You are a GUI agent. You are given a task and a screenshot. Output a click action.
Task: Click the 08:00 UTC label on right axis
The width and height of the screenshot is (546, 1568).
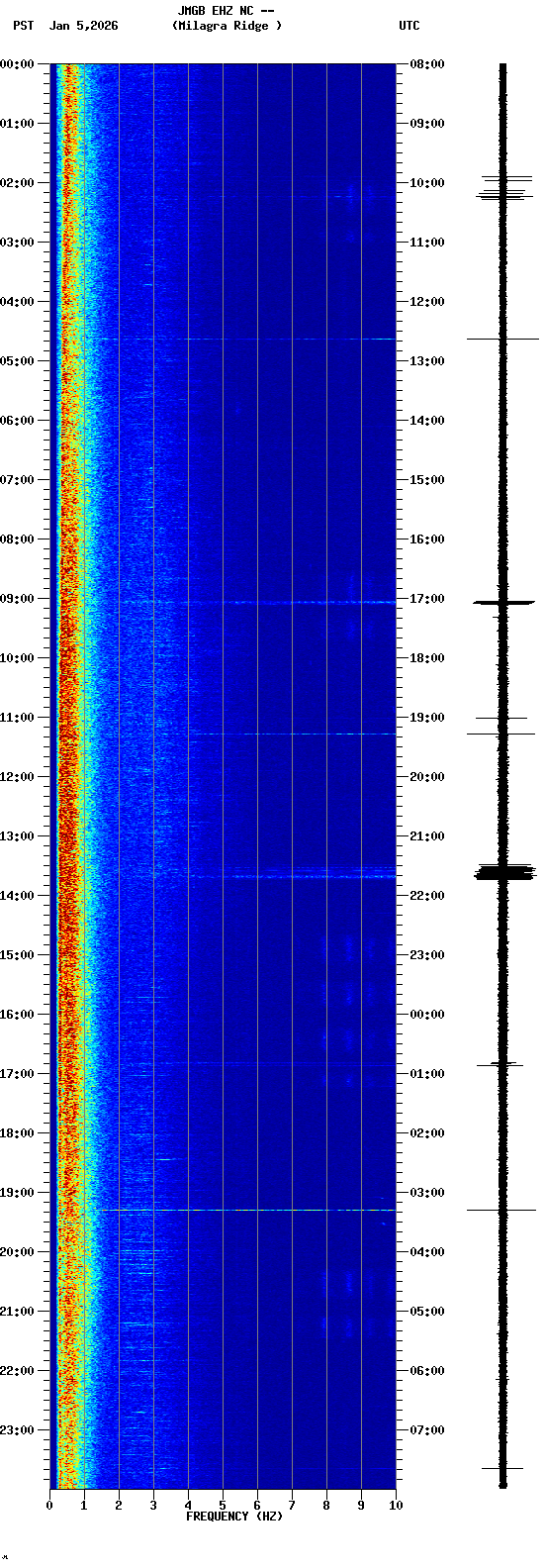(x=426, y=64)
